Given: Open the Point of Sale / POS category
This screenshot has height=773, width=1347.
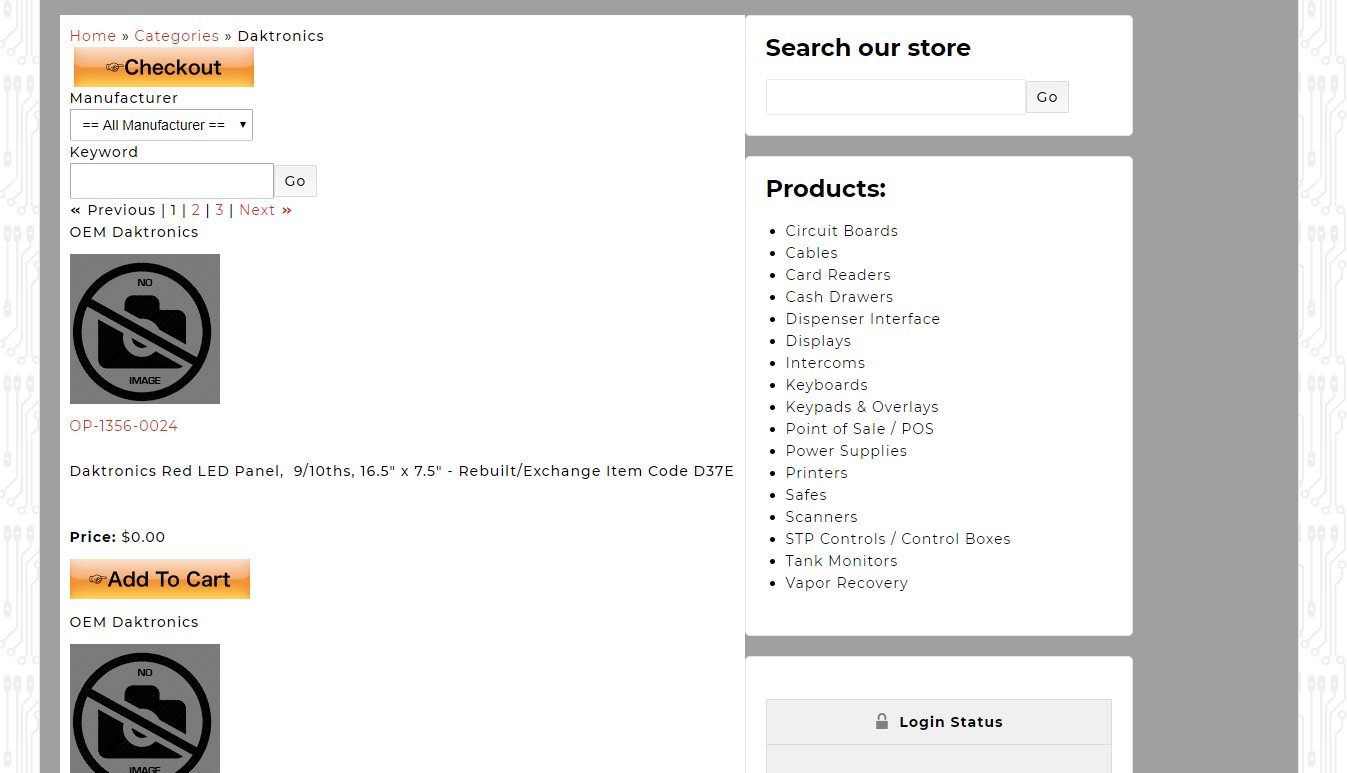Looking at the screenshot, I should (859, 429).
